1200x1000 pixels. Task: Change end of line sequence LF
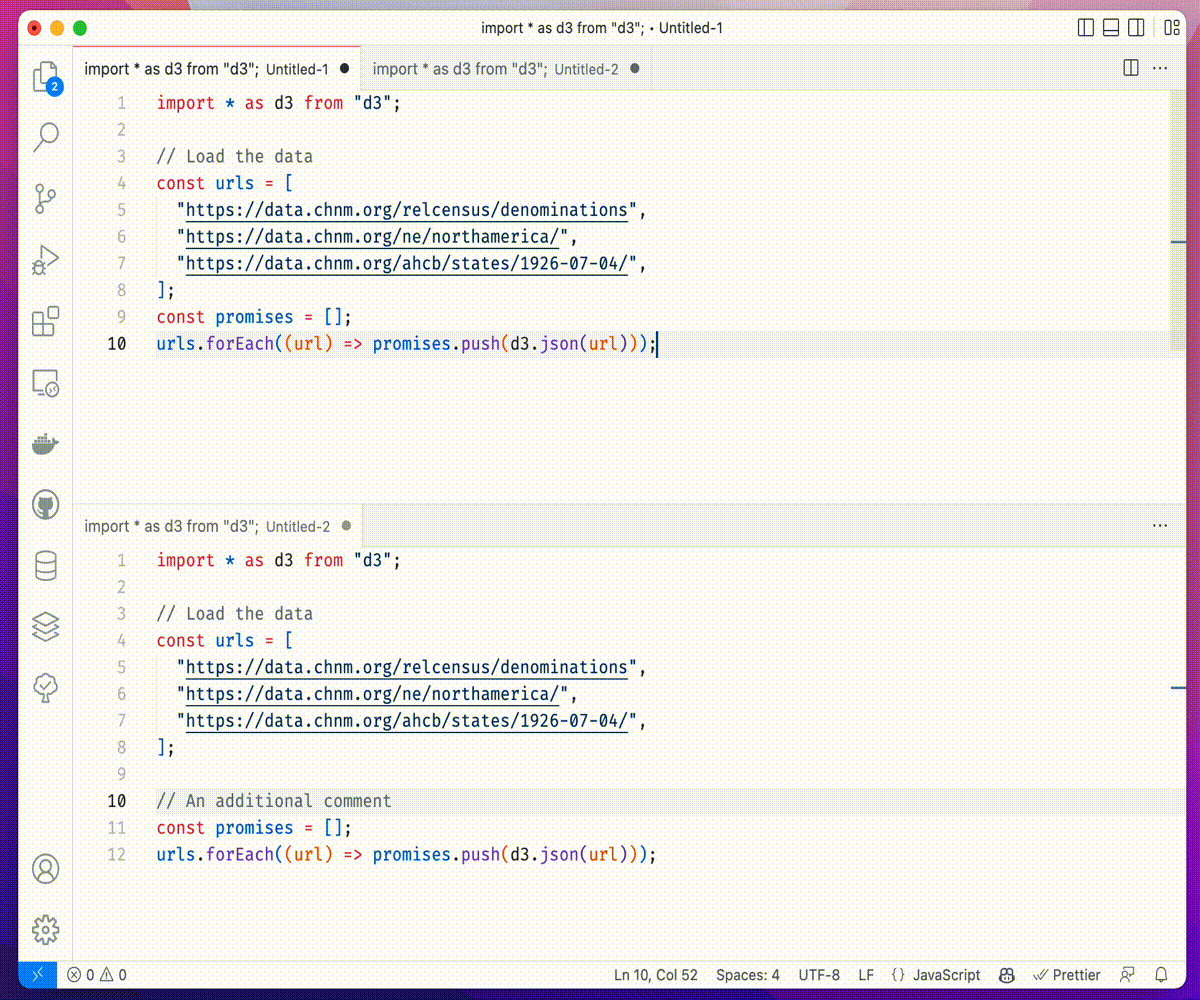(x=866, y=975)
